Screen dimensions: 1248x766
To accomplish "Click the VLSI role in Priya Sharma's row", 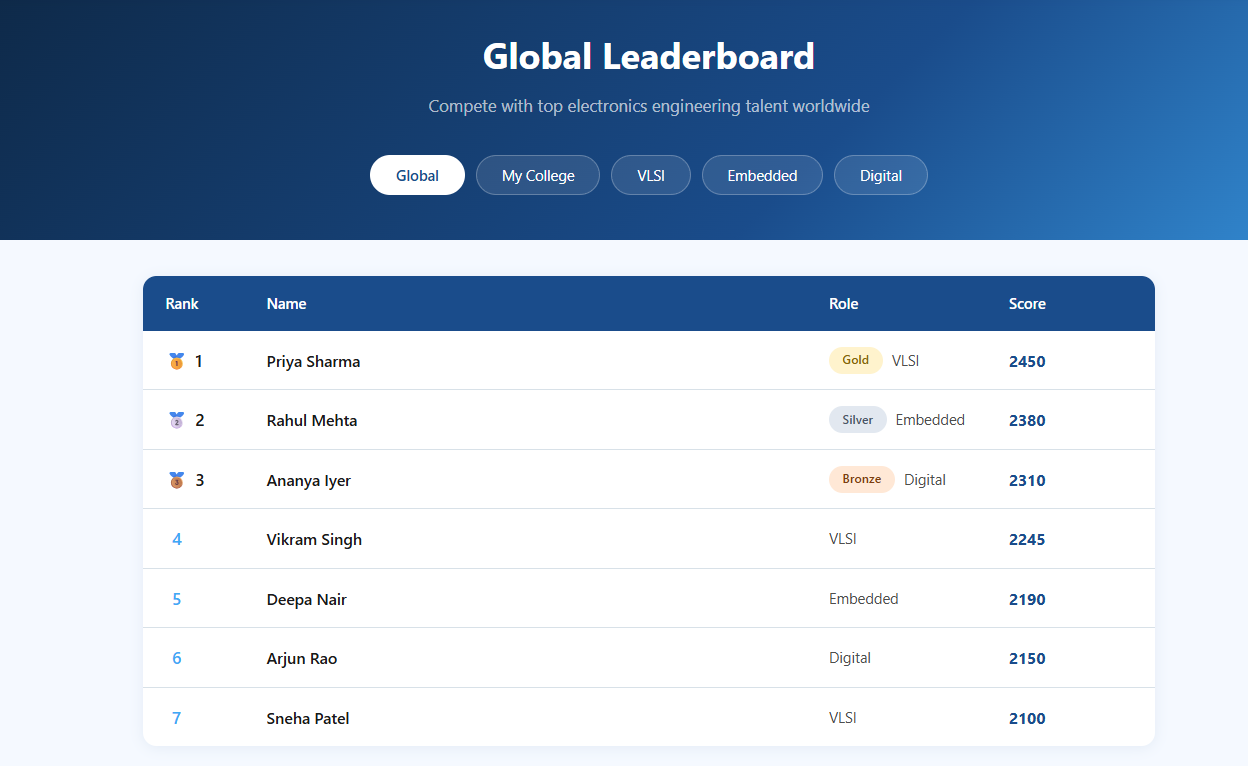I will pos(906,361).
